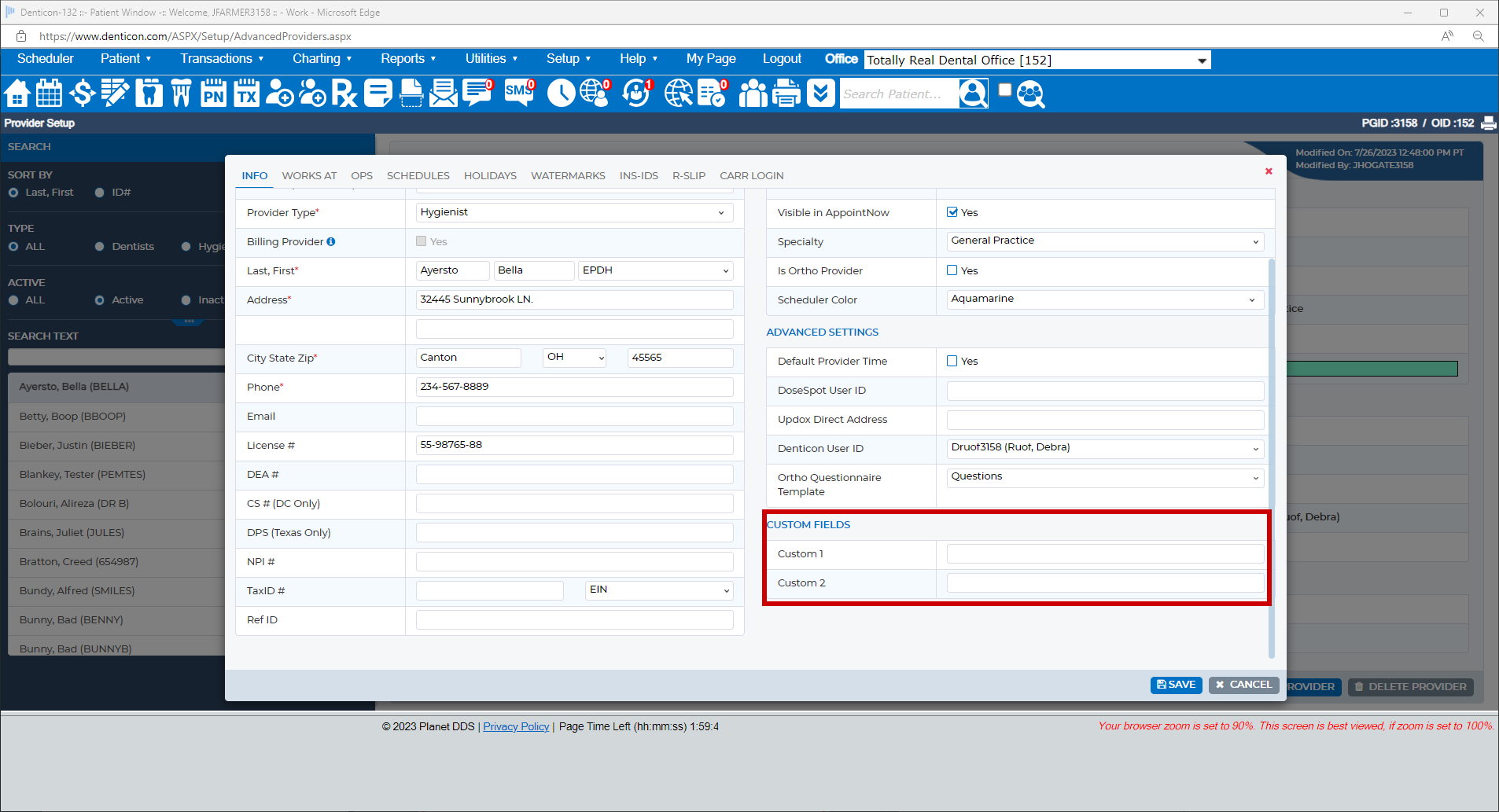
Task: Enable Default Provider Time checkbox
Action: tap(952, 361)
